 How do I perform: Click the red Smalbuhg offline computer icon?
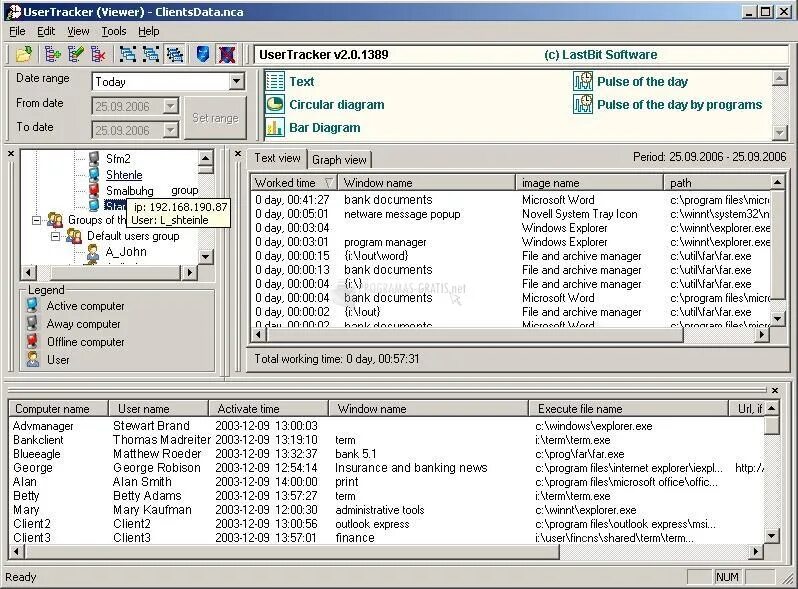point(94,190)
